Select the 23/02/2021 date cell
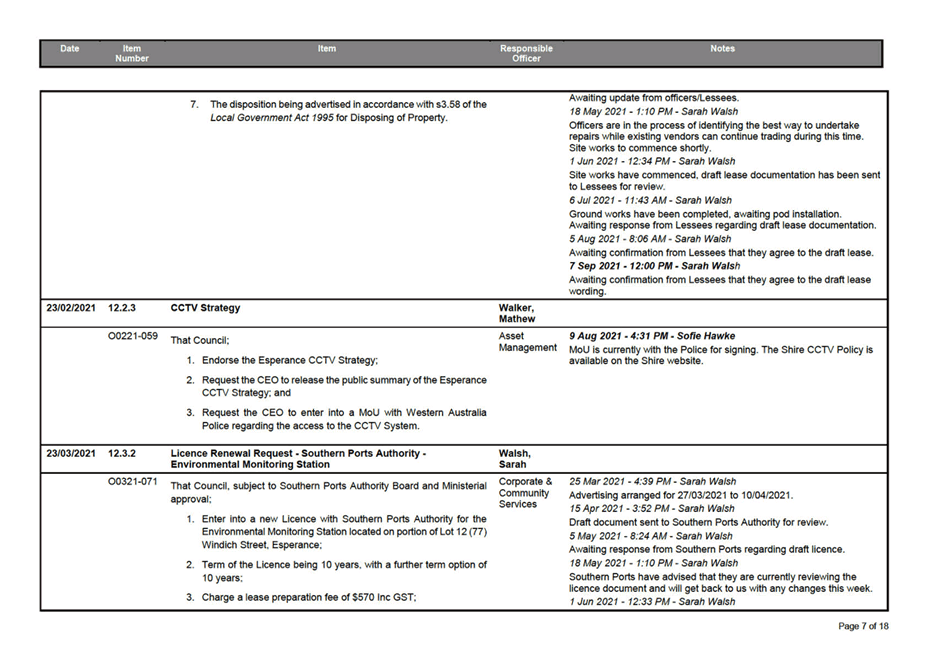The image size is (928, 656). (x=70, y=308)
